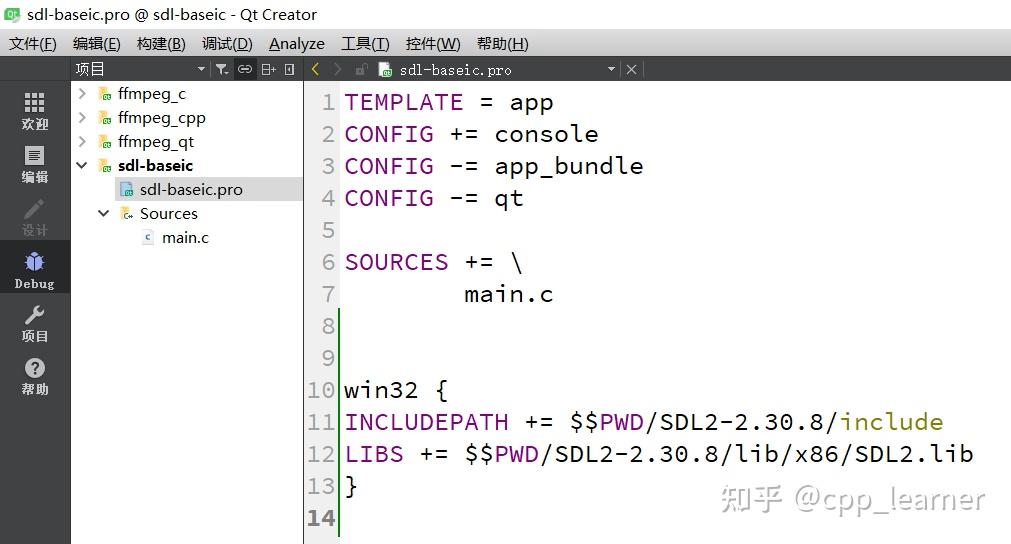The width and height of the screenshot is (1011, 544).
Task: Click the split panel icon in project toolbar
Action: (x=268, y=69)
